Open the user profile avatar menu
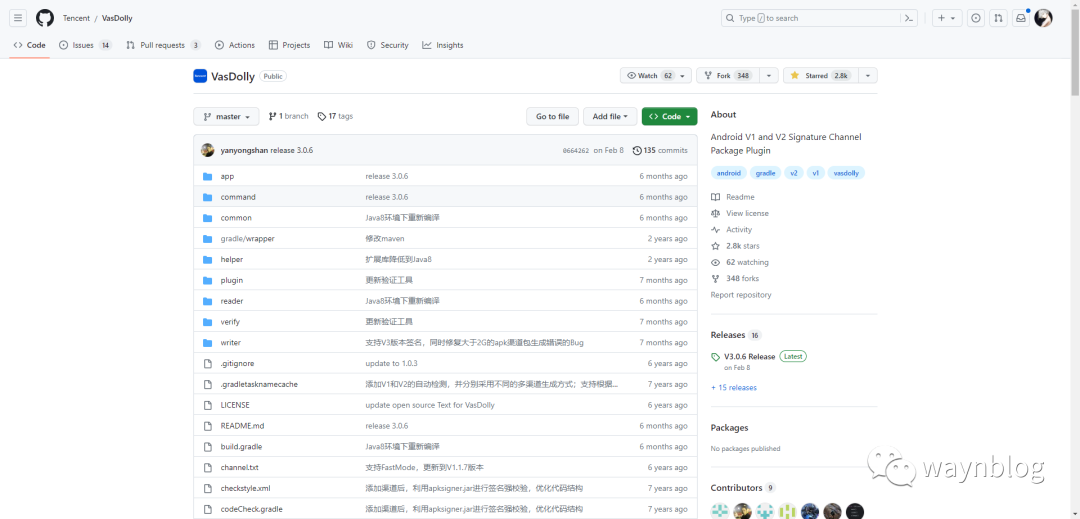The height and width of the screenshot is (519, 1080). 1043,19
